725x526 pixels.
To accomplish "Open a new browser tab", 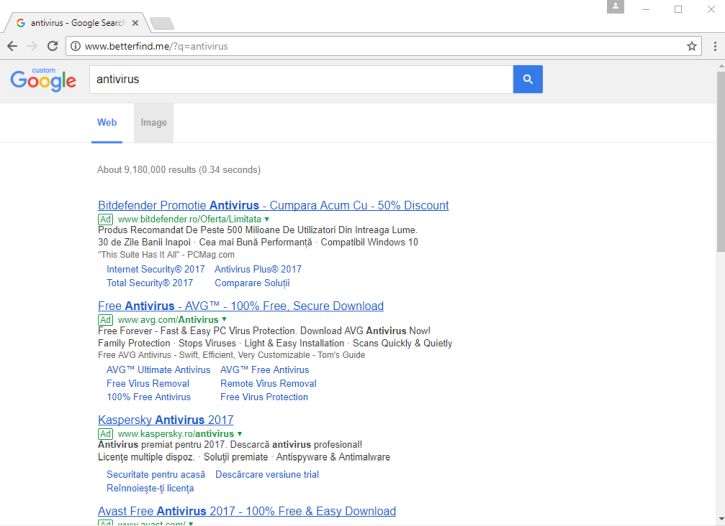I will 162,23.
